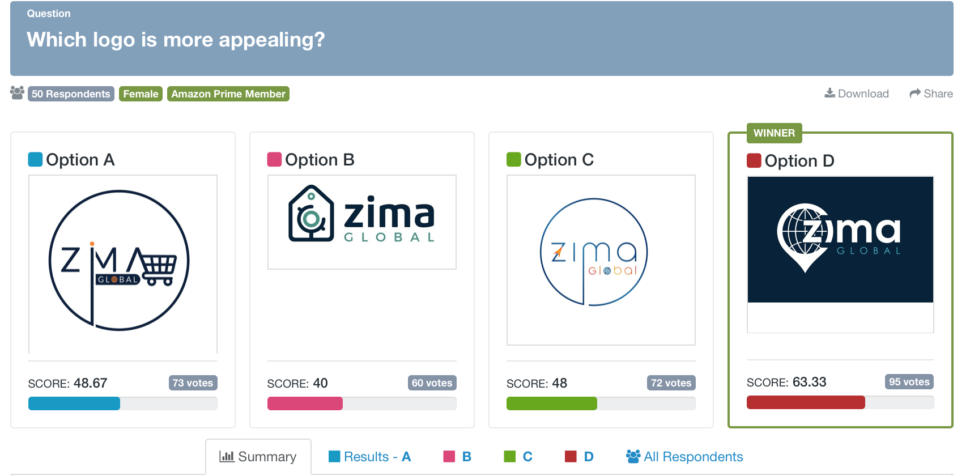Viewport: 970px width, 476px height.
Task: Click the respondents group icon
Action: 17,93
